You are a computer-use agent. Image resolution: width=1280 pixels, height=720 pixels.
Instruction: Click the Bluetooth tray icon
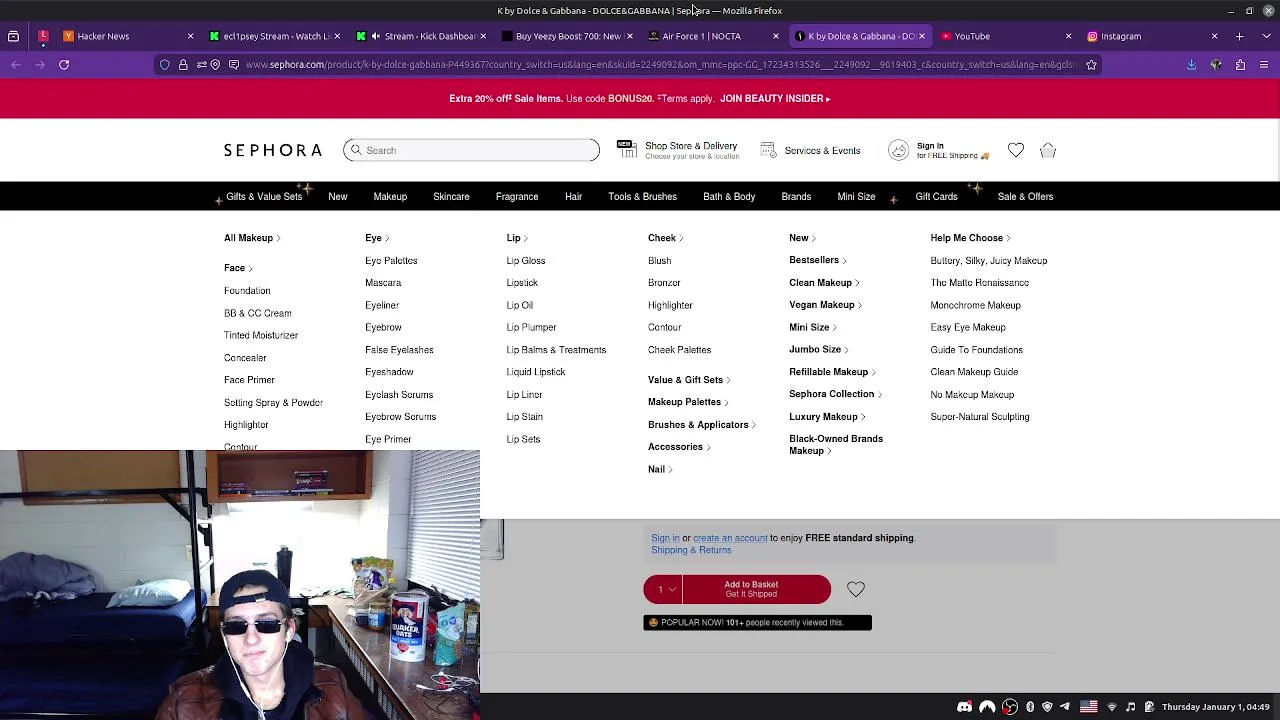(x=1030, y=707)
